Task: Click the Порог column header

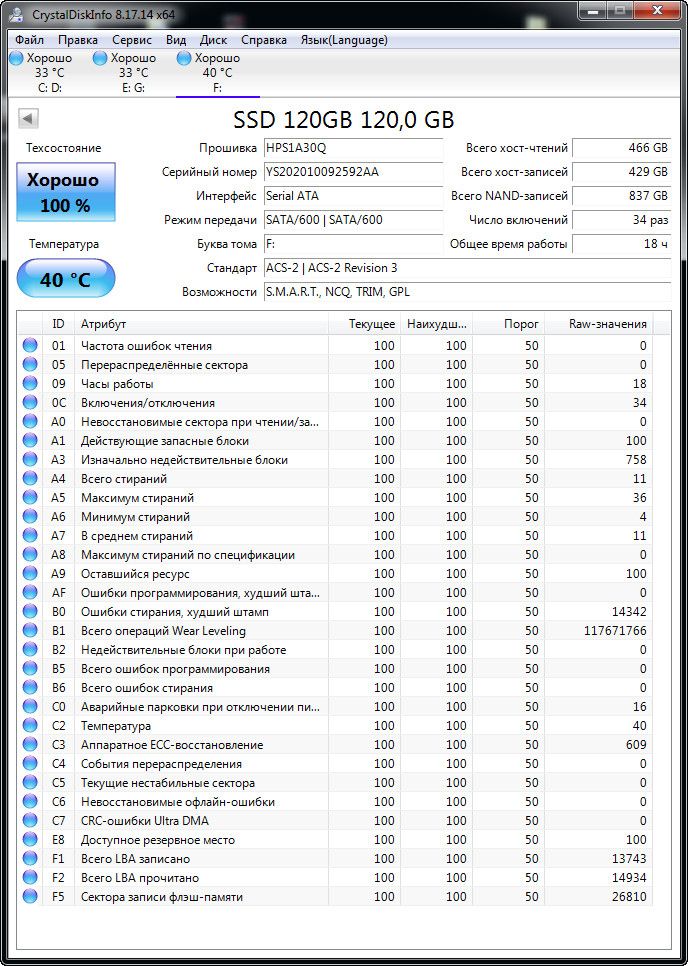Action: (508, 324)
